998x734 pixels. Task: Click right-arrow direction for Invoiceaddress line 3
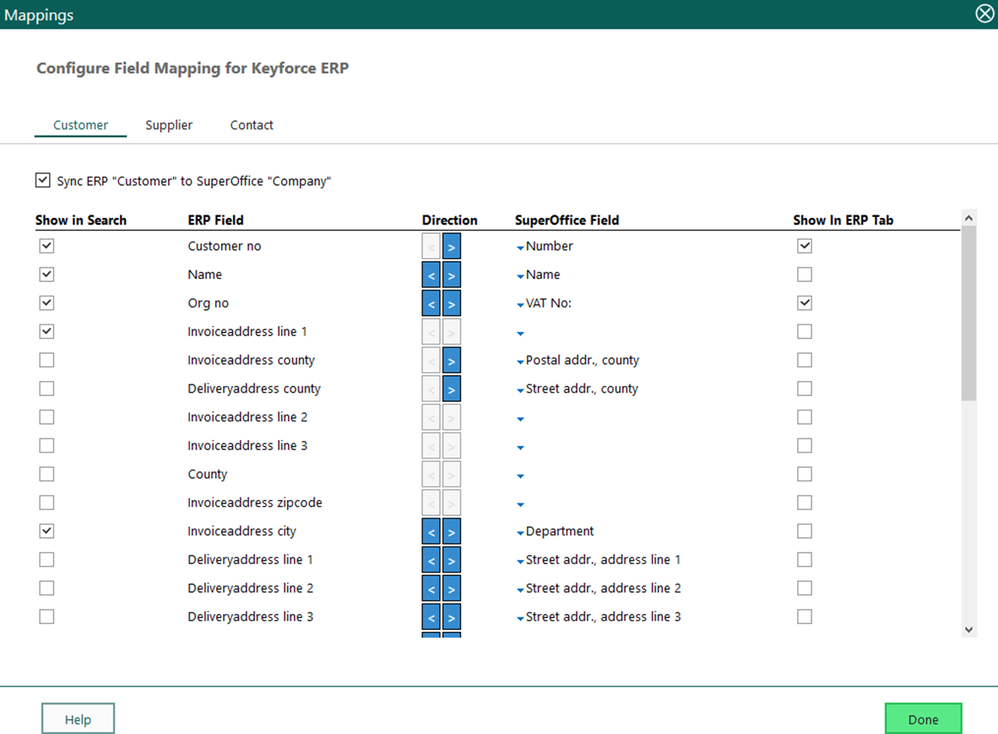[x=451, y=446]
